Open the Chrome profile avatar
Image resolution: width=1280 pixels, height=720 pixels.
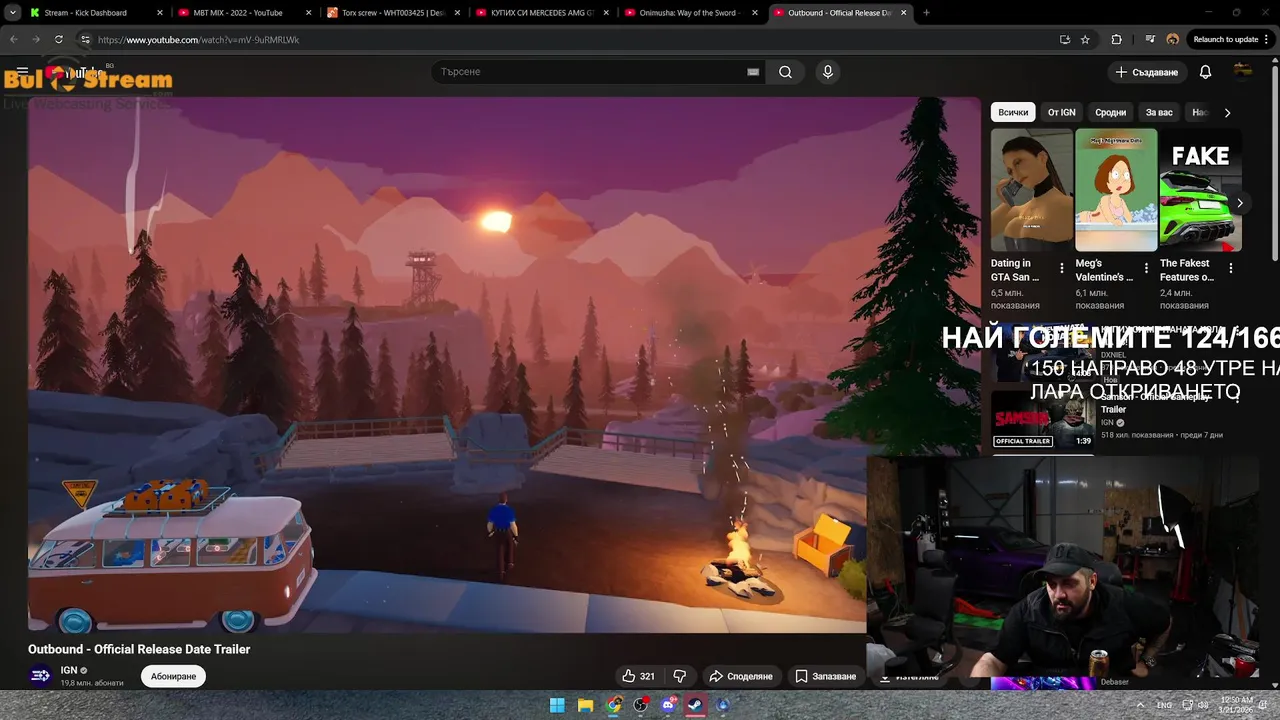(x=1172, y=39)
